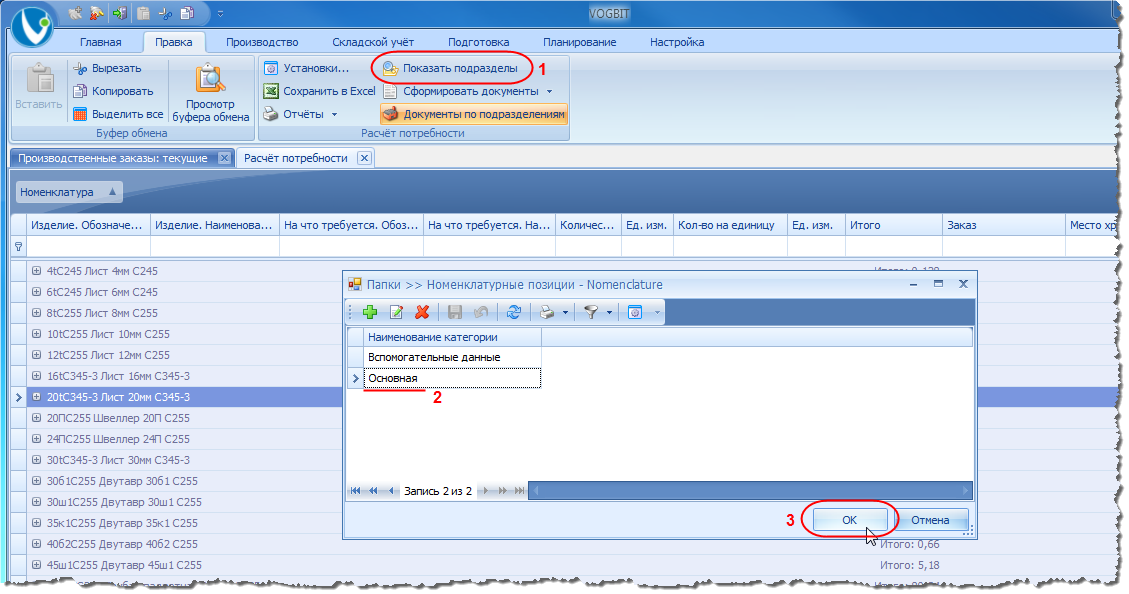Click the funnel filter icon in dialog
Viewport: 1129px width, 594px height.
pos(590,312)
